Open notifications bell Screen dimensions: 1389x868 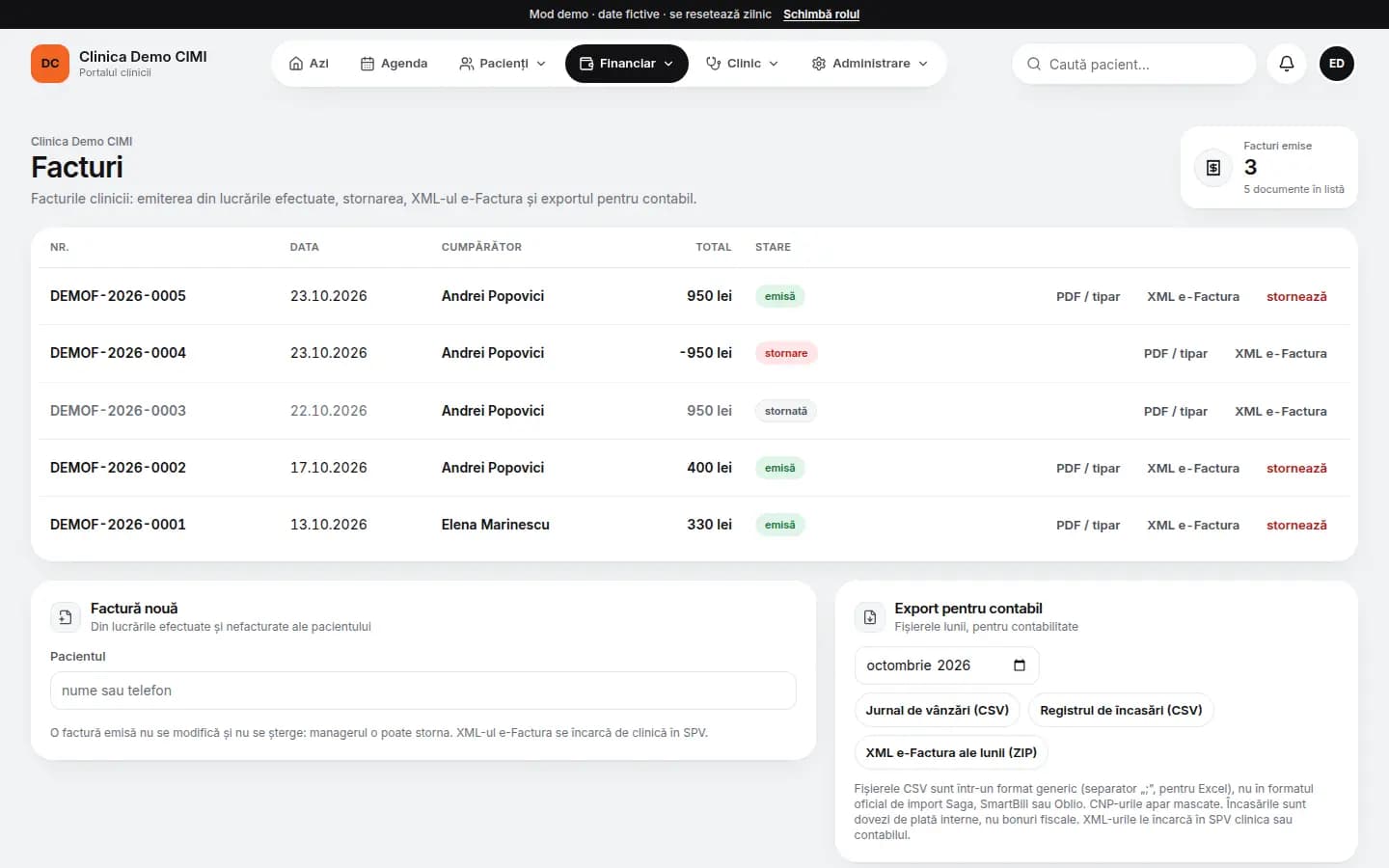(x=1287, y=64)
